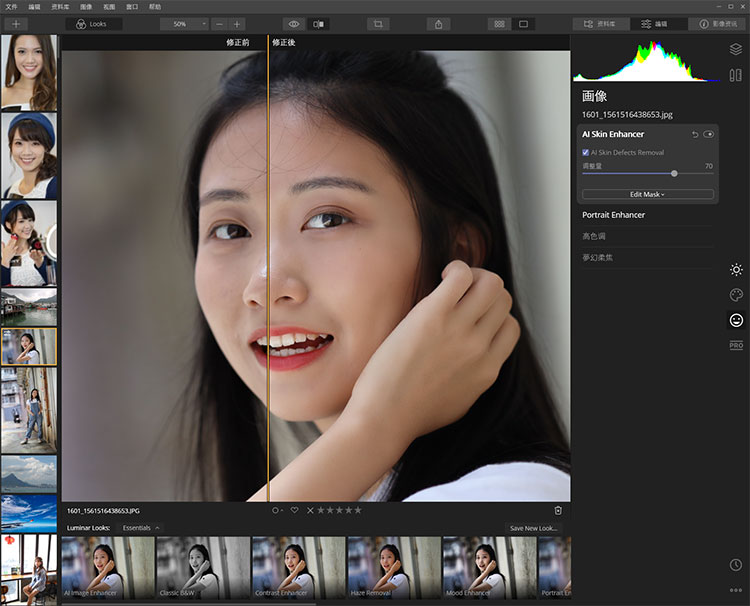Click the 修正前 before label
Viewport: 750px width, 606px height.
[x=238, y=43]
